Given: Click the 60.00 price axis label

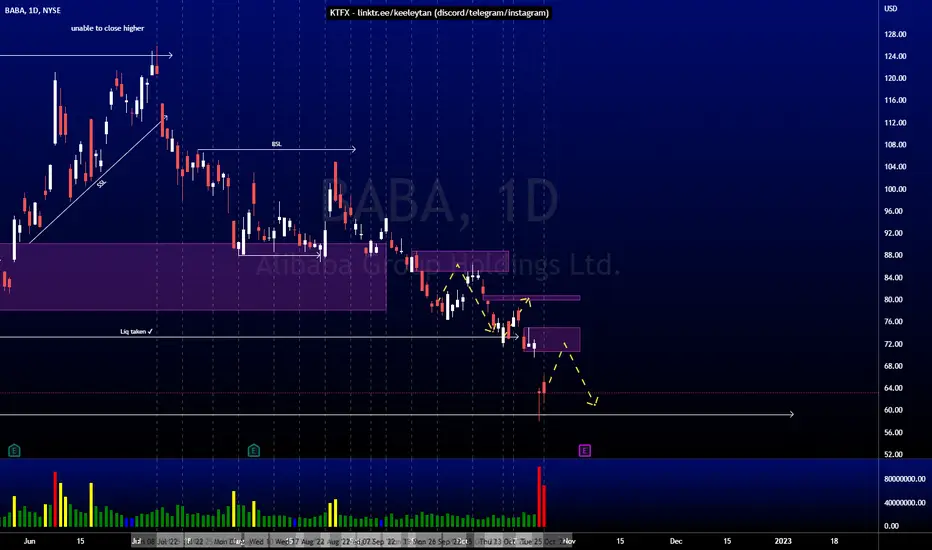Looking at the screenshot, I should pos(893,410).
